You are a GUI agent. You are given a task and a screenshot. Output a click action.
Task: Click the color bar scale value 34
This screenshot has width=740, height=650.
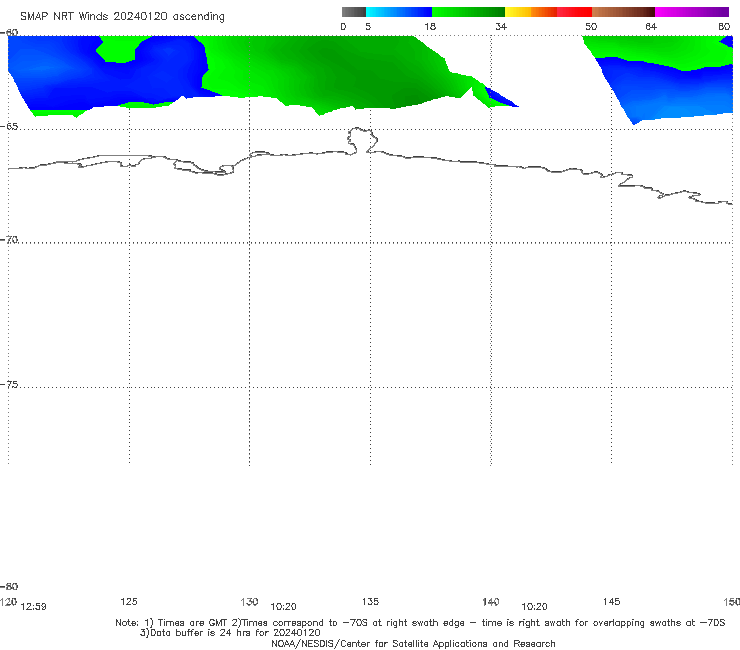501,27
